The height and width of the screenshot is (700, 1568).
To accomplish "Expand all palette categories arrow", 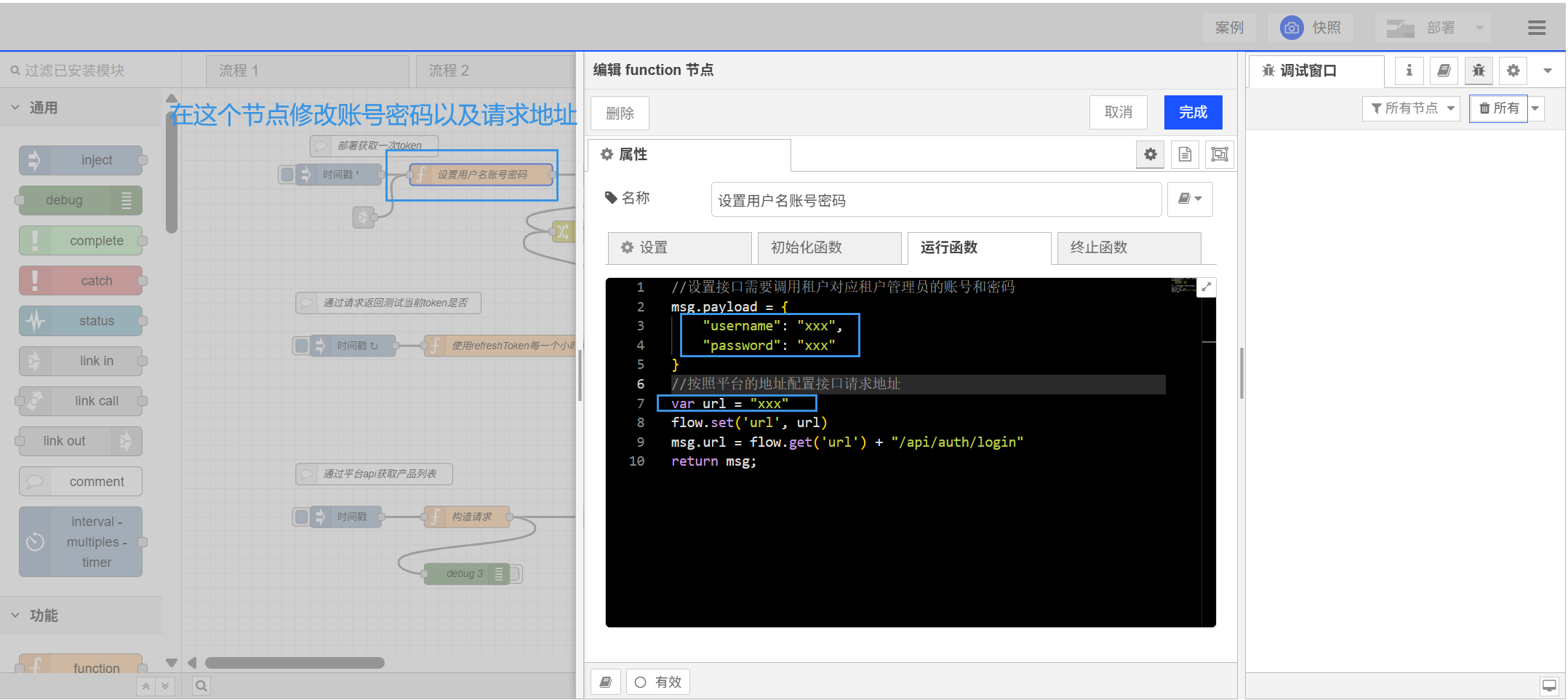I will 165,685.
